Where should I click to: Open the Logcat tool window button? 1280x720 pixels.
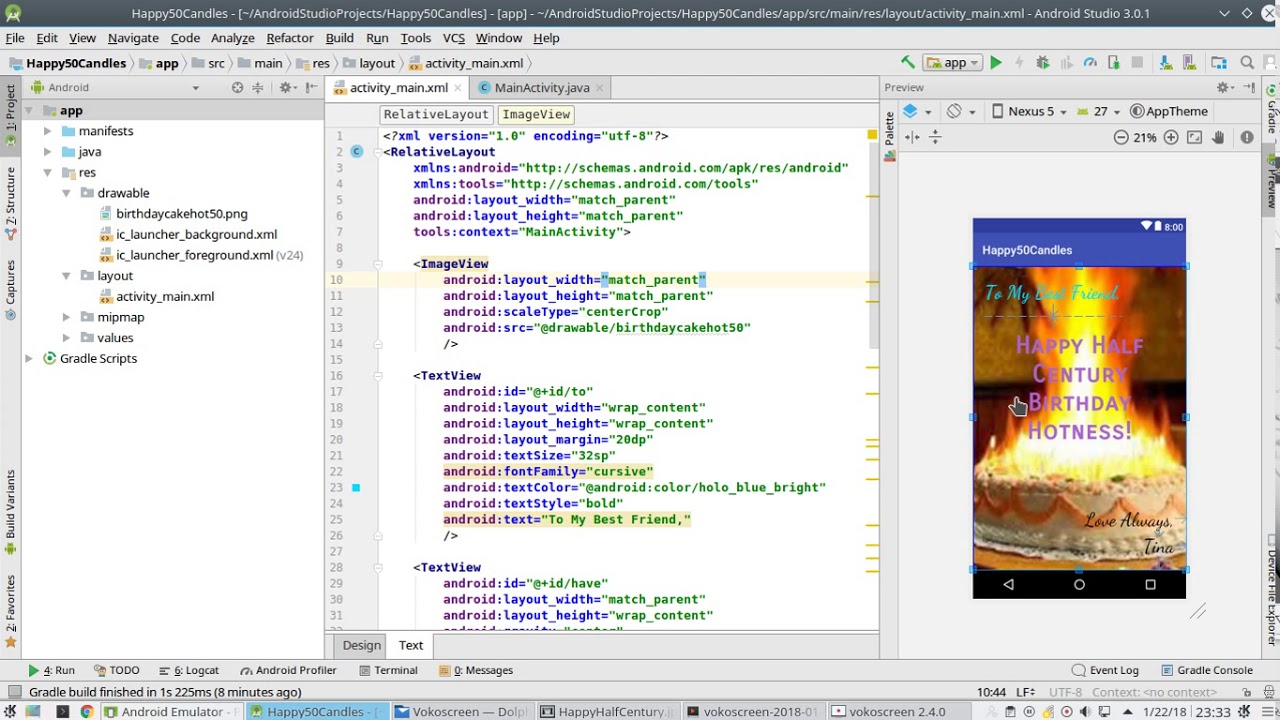click(188, 670)
